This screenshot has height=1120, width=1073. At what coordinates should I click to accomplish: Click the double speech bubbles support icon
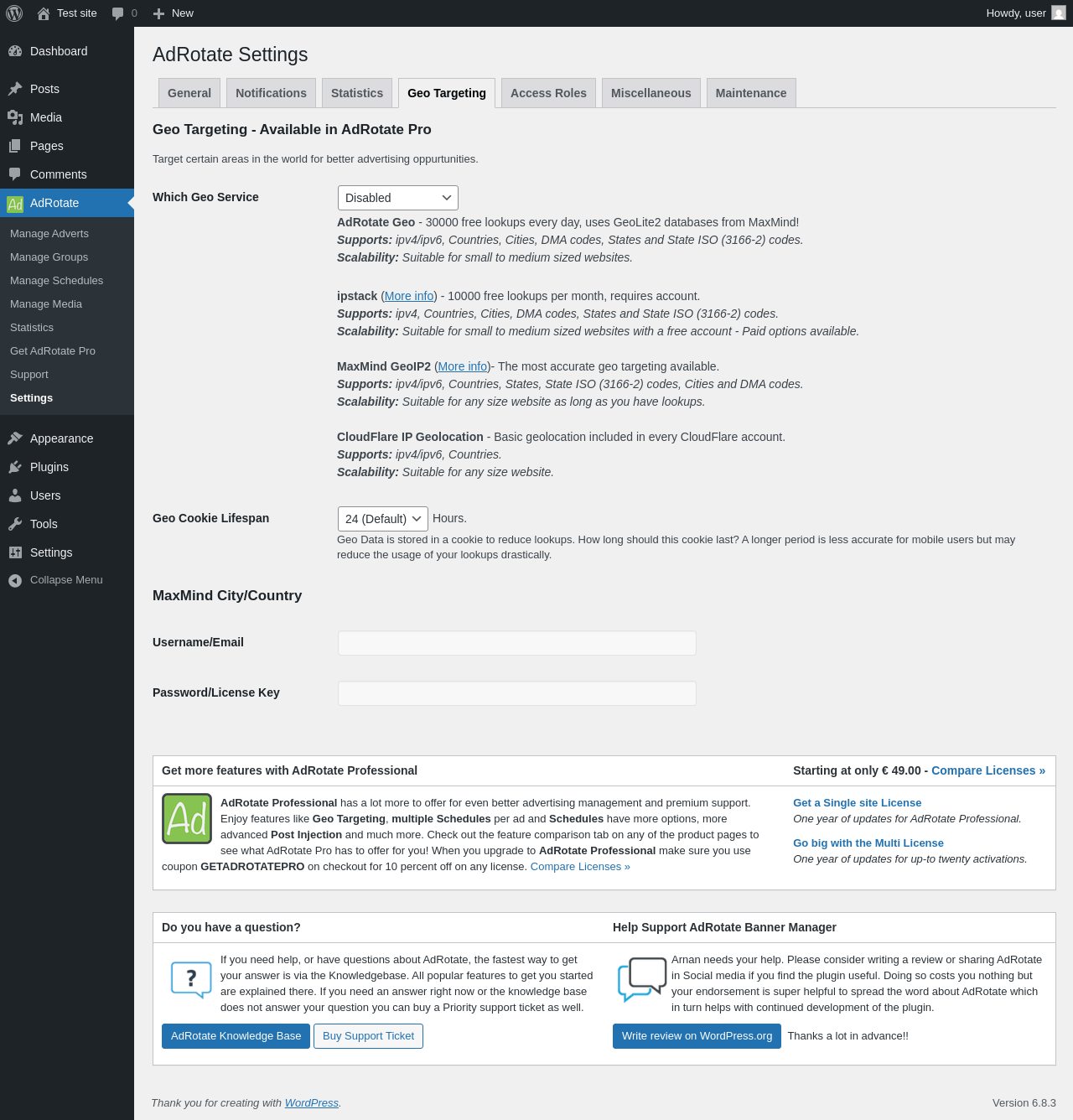[x=642, y=979]
